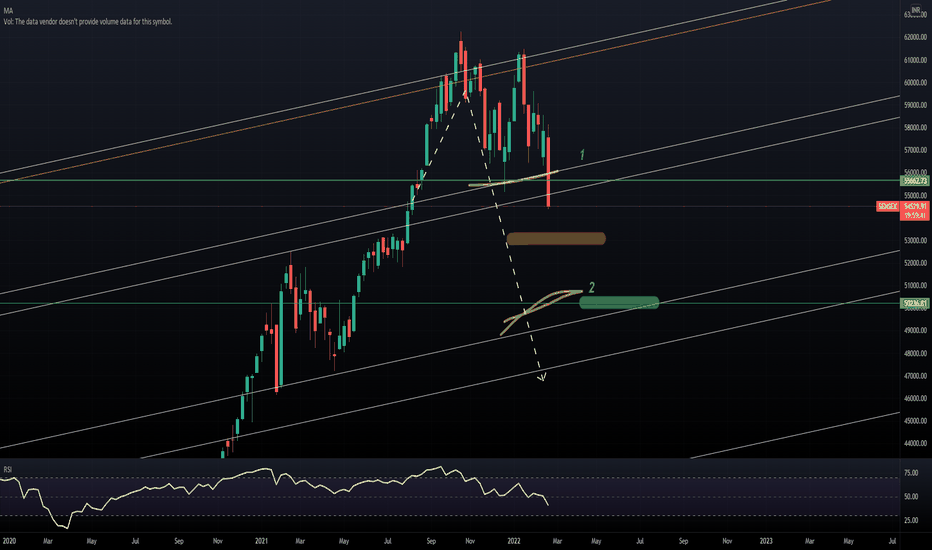The width and height of the screenshot is (932, 550).
Task: Open the INR currency selector
Action: pyautogui.click(x=916, y=11)
